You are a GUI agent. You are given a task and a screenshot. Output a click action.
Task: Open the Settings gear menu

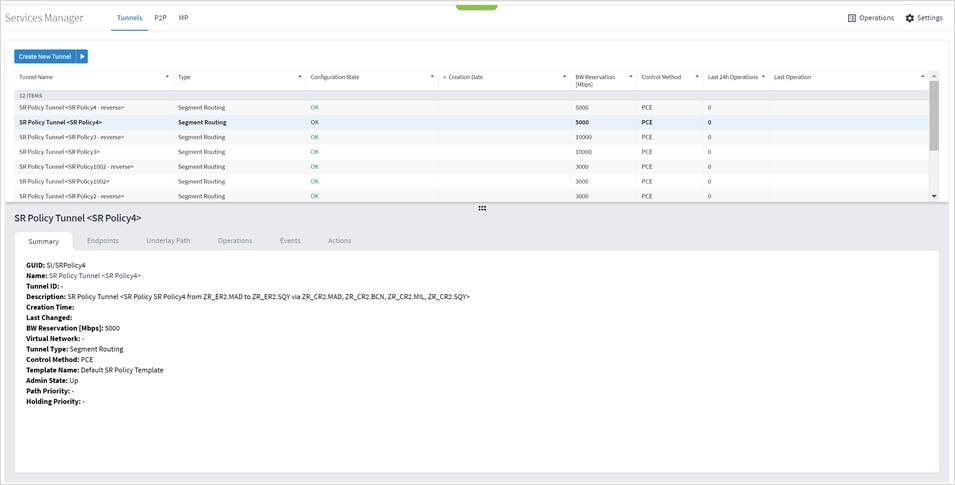[924, 18]
